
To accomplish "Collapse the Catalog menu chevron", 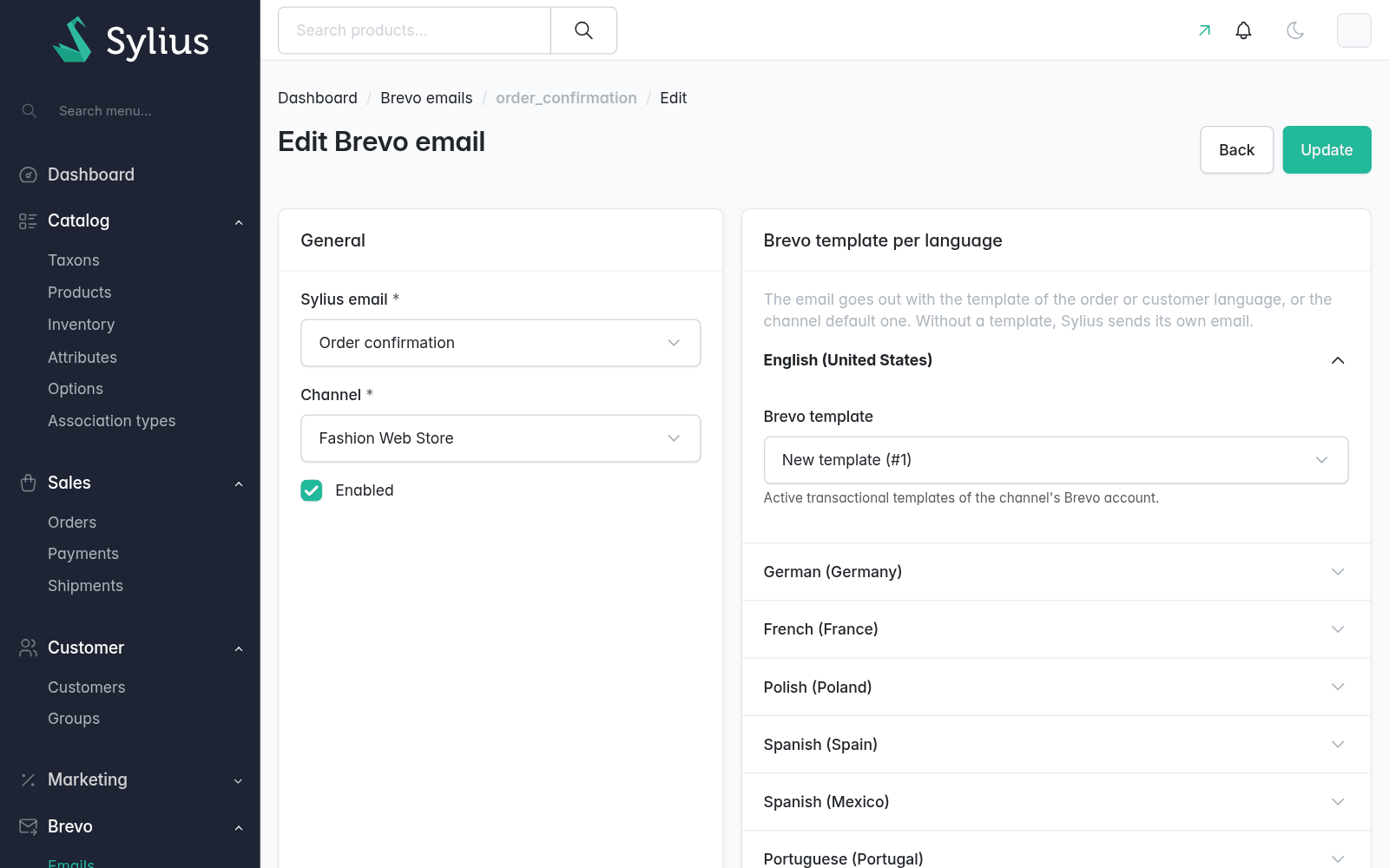I will click(x=239, y=222).
